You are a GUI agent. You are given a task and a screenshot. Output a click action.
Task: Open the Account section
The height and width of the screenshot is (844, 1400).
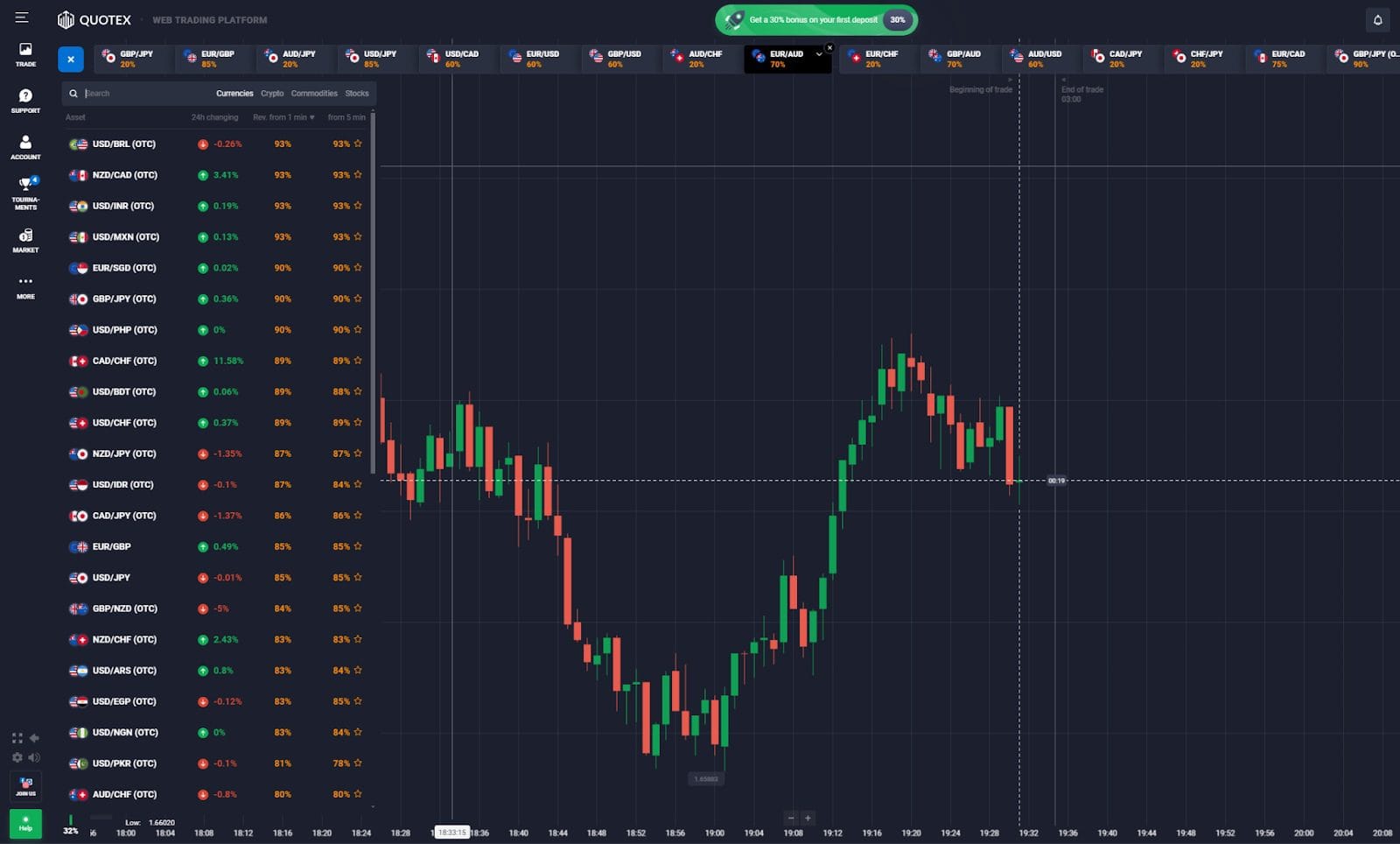[25, 147]
